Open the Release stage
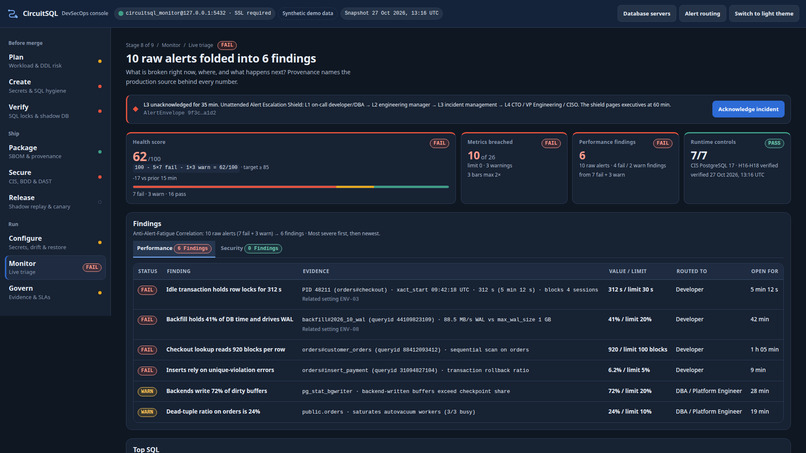 (x=55, y=202)
